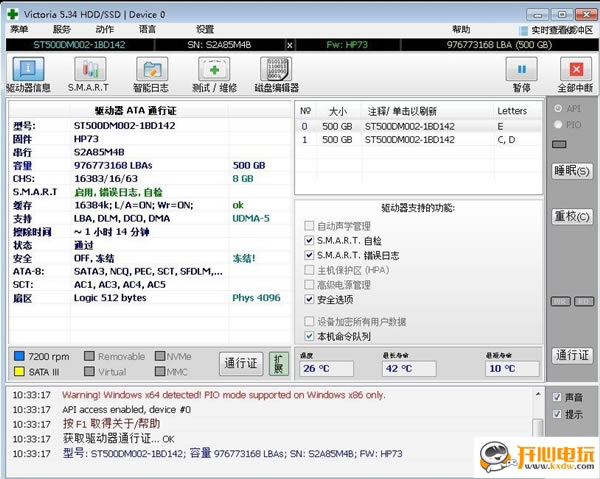Click the grey MMC indicator square

coord(160,371)
